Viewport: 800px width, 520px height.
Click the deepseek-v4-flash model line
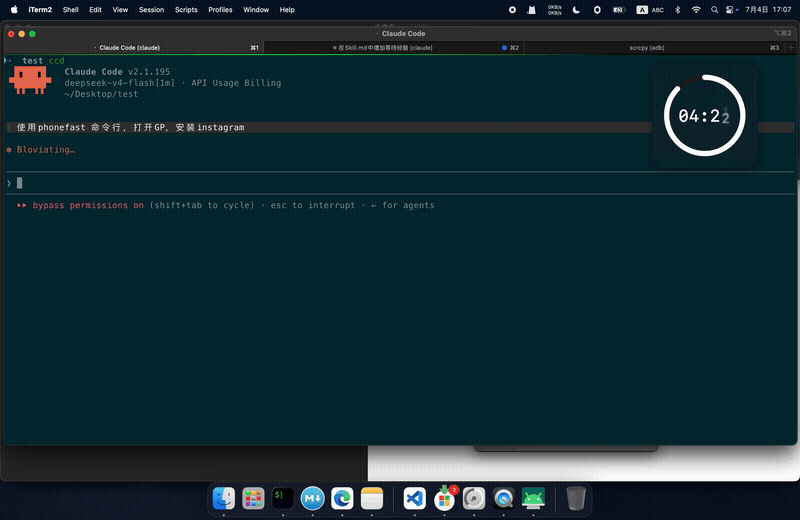pos(172,83)
